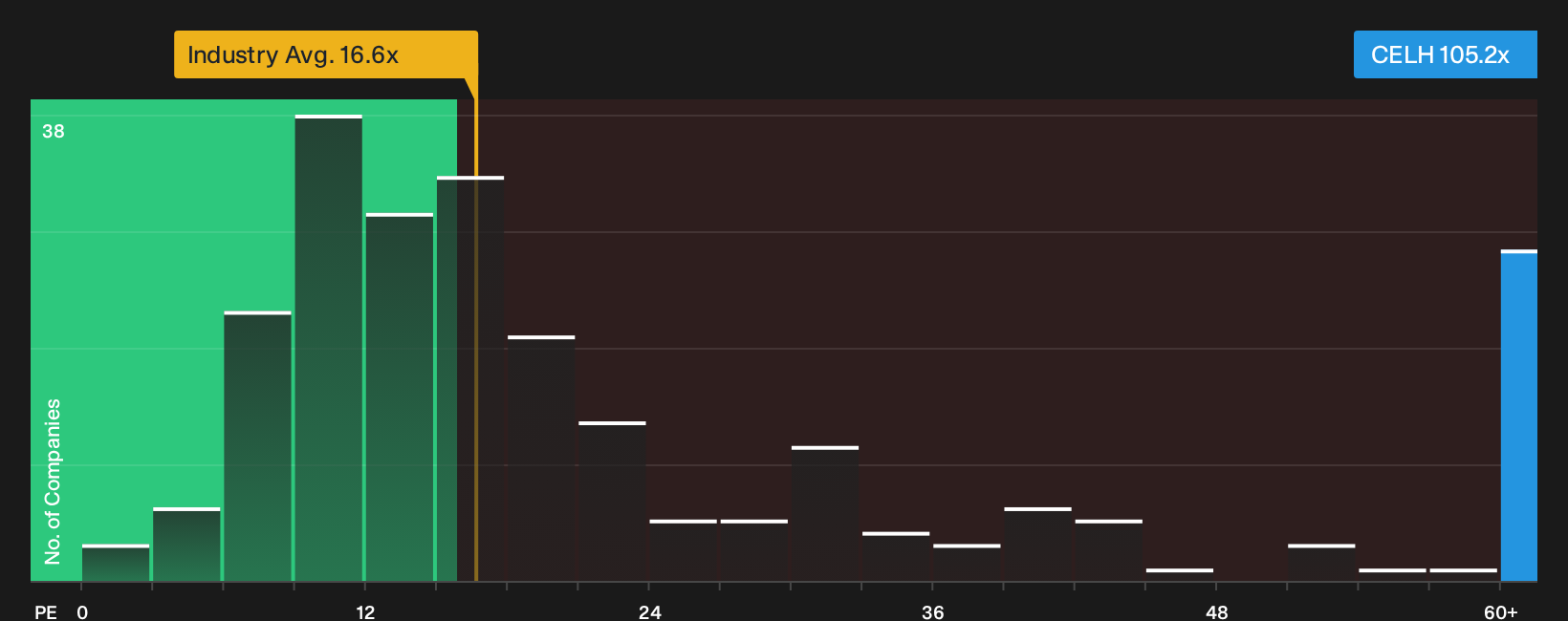Select the 12 tick label on the PE axis

(x=365, y=612)
